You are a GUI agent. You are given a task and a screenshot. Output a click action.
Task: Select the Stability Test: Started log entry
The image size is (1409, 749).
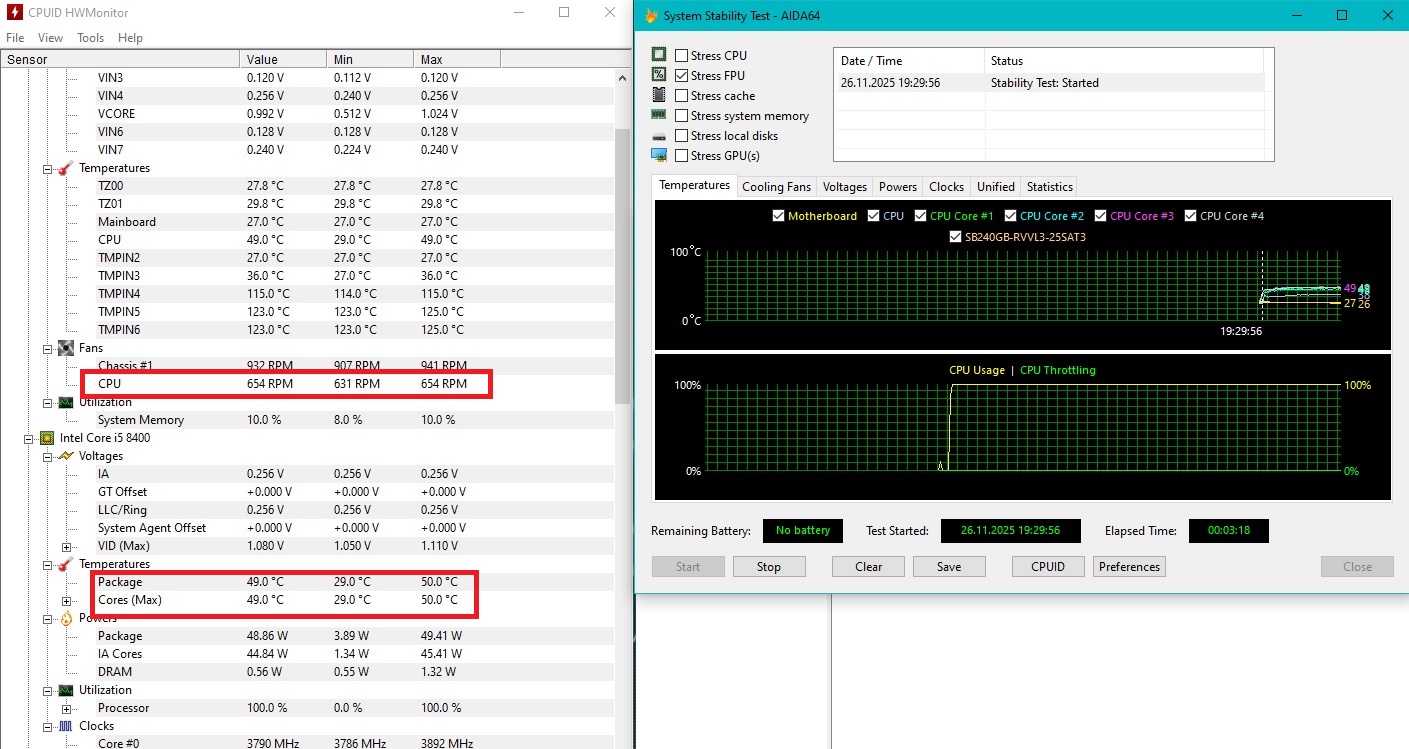click(x=1049, y=83)
